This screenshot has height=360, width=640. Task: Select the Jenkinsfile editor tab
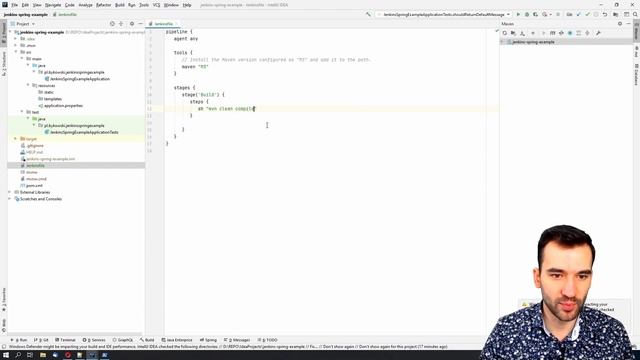[163, 24]
